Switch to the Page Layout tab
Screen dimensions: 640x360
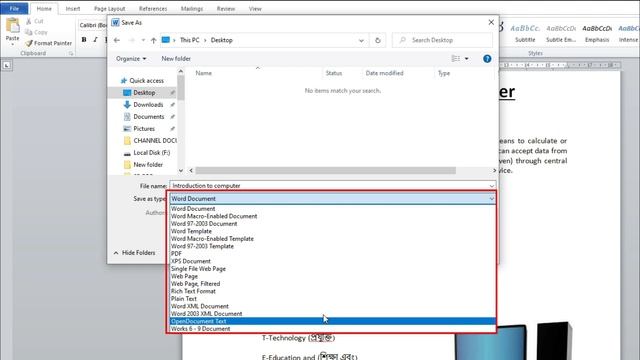[x=109, y=9]
